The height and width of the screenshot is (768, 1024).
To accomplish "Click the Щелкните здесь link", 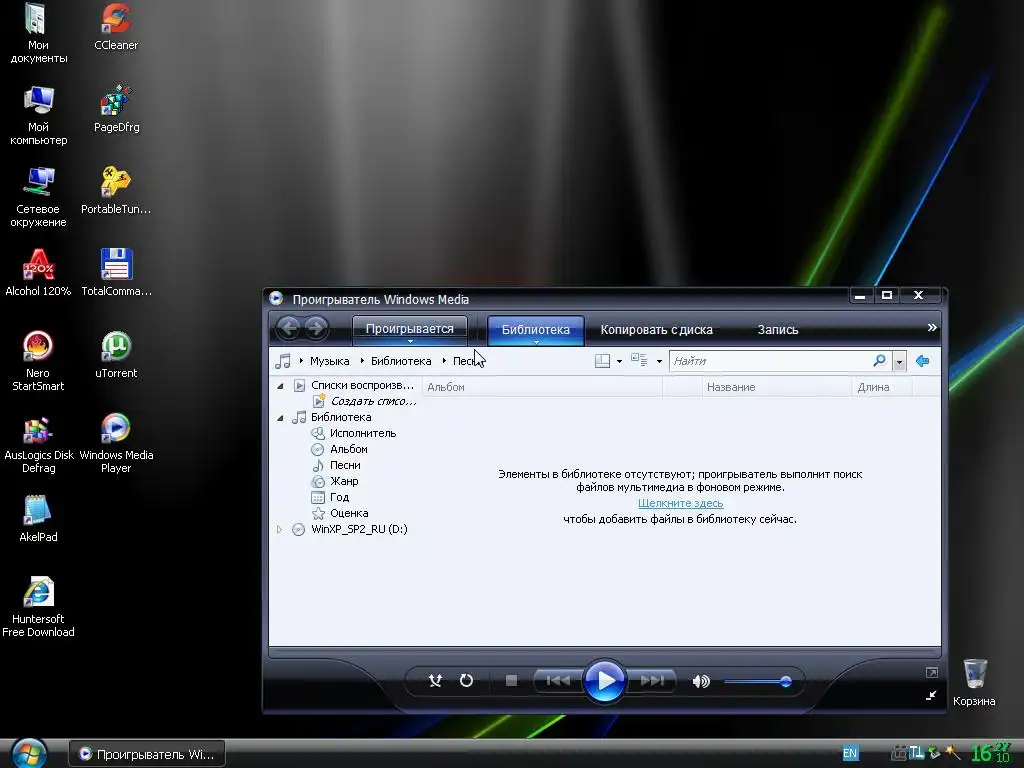I will [680, 504].
